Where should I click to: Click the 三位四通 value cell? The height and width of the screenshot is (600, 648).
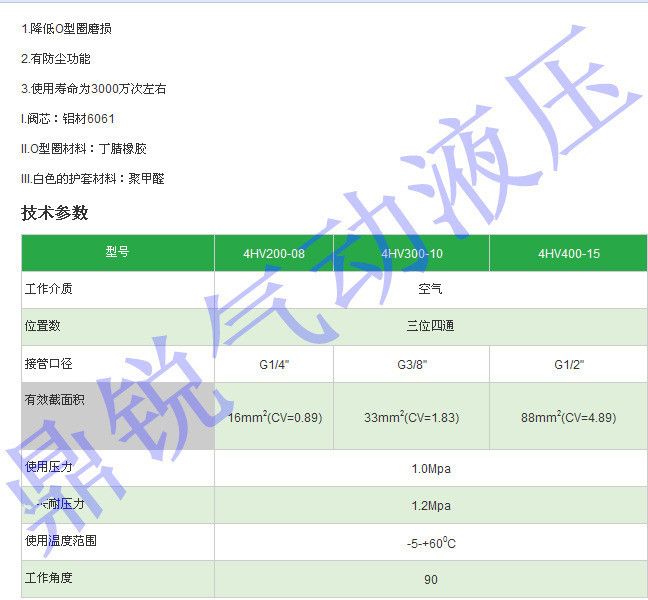click(430, 327)
